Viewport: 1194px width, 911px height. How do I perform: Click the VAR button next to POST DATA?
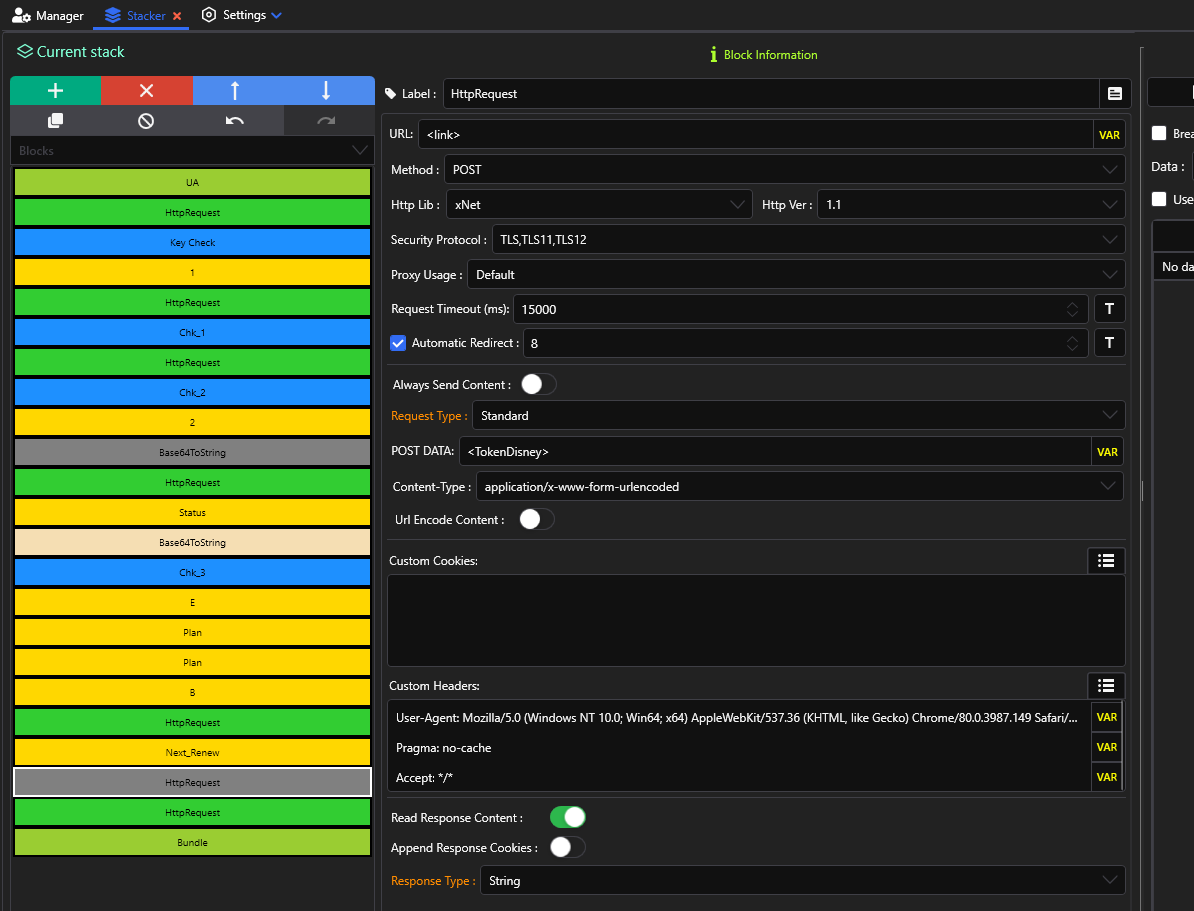[1107, 452]
